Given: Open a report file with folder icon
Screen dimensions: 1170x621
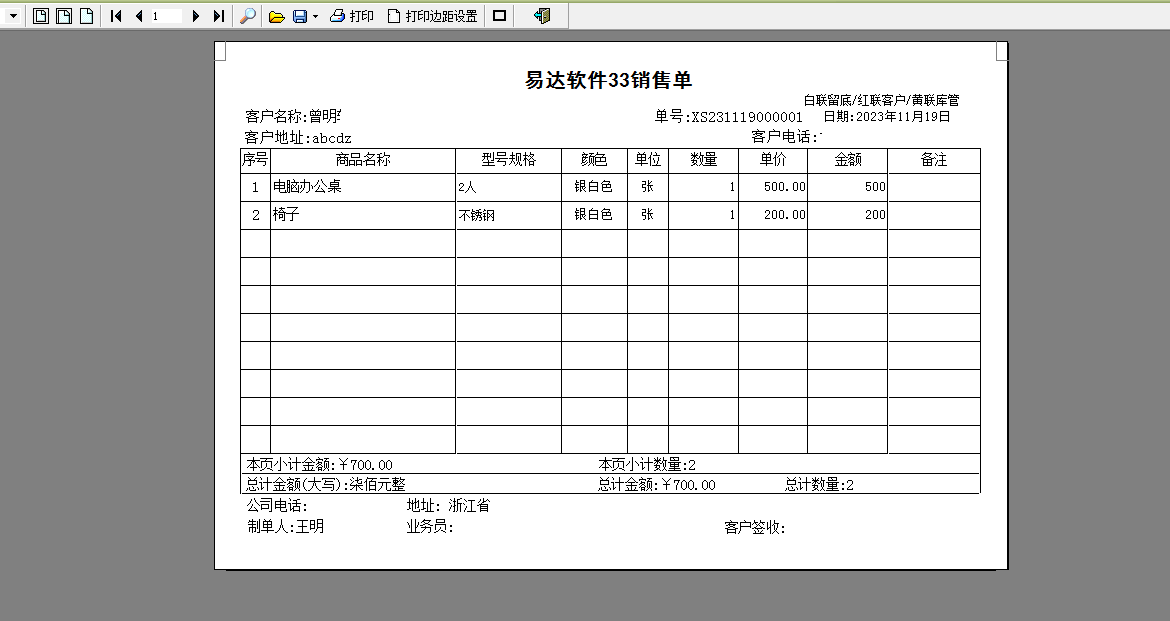Looking at the screenshot, I should [277, 16].
